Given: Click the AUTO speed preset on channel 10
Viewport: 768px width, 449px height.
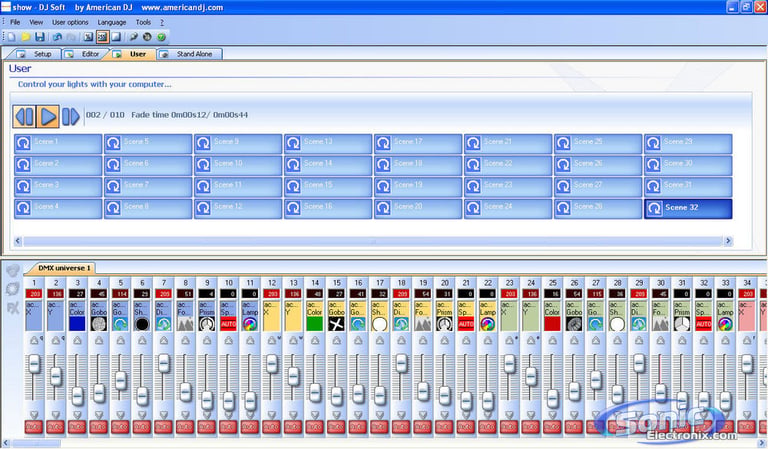Looking at the screenshot, I should click(x=228, y=324).
